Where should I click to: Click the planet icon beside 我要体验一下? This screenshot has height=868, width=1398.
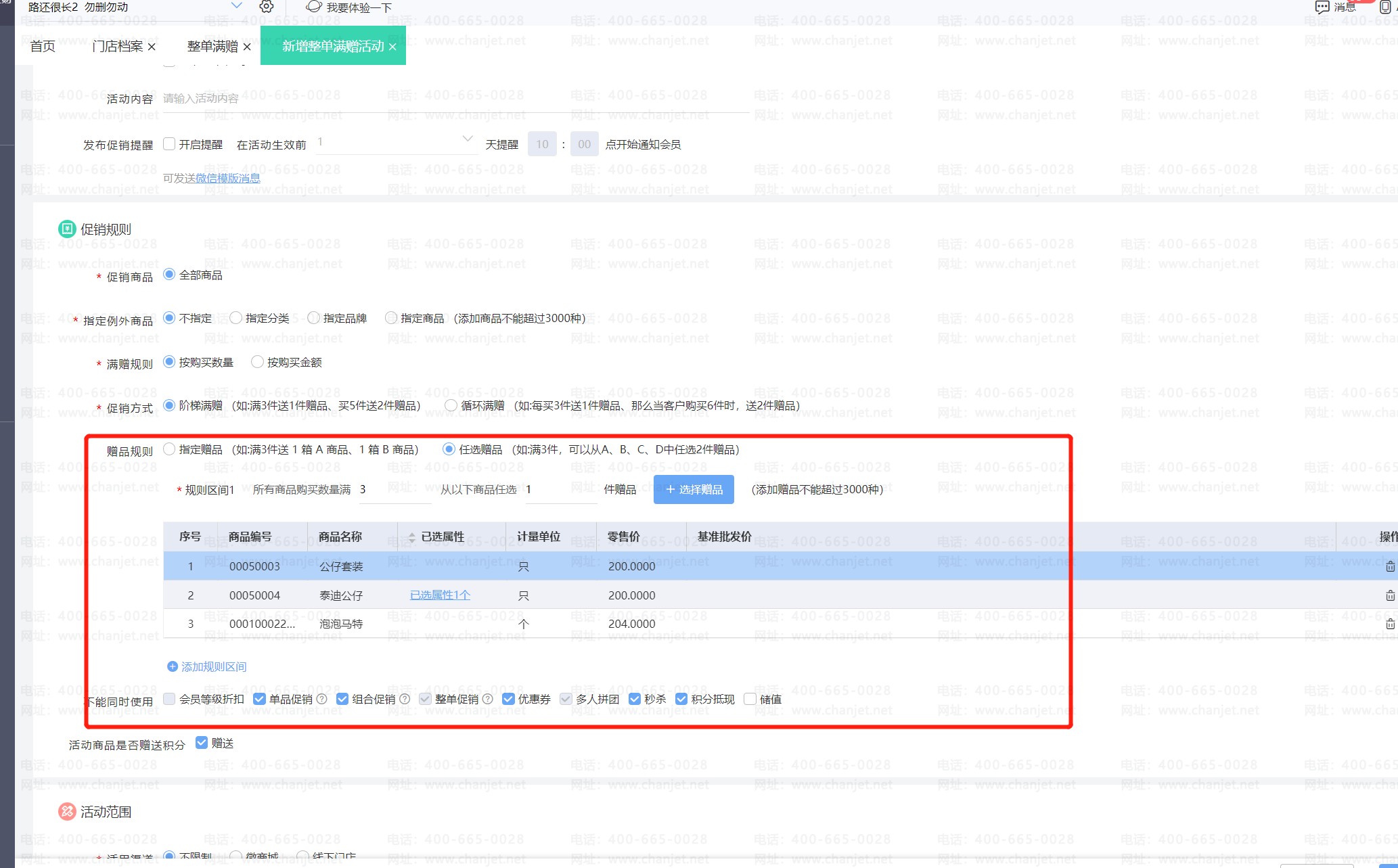[x=313, y=7]
